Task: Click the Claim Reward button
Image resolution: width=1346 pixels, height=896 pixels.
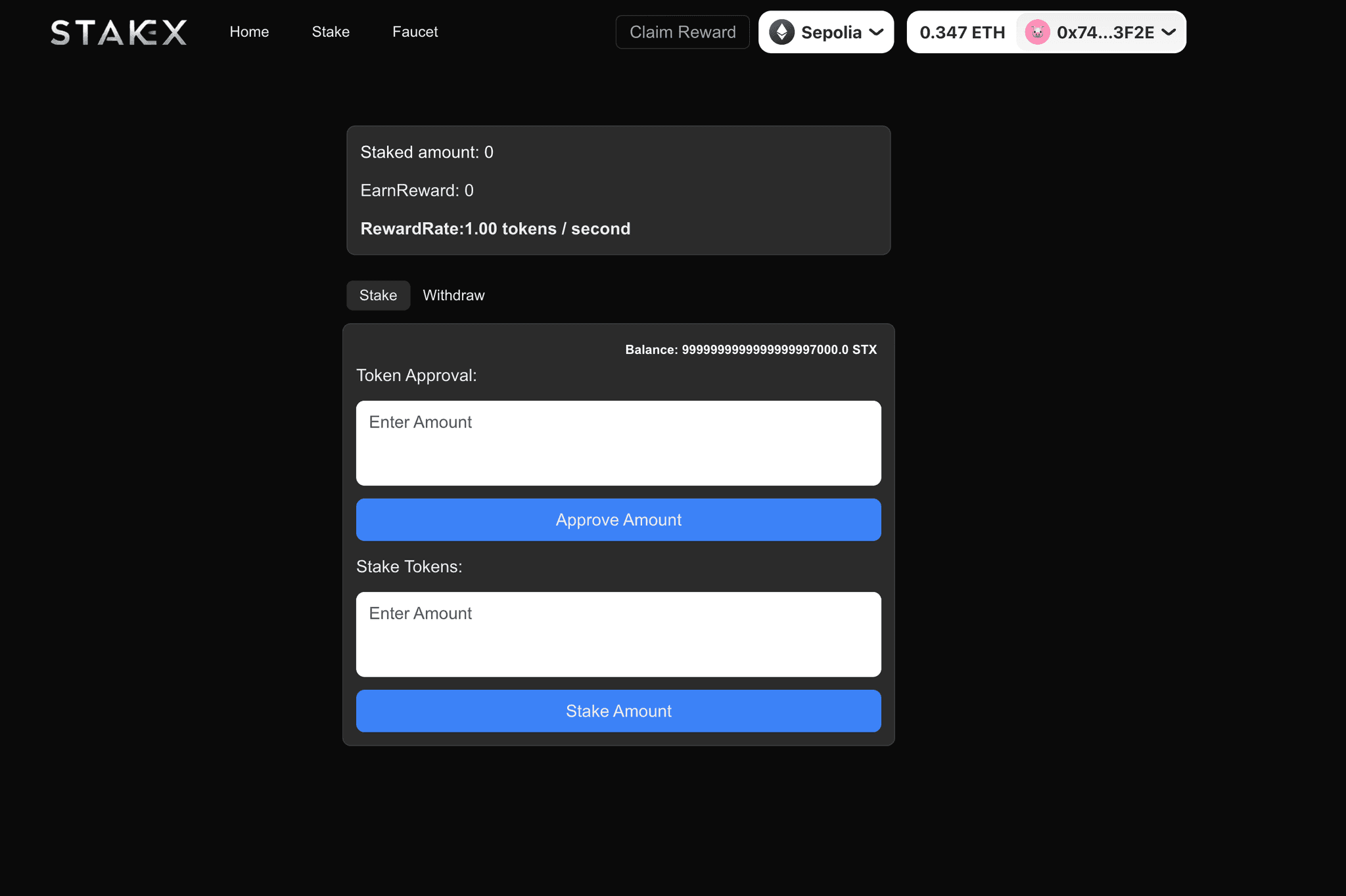Action: click(683, 31)
